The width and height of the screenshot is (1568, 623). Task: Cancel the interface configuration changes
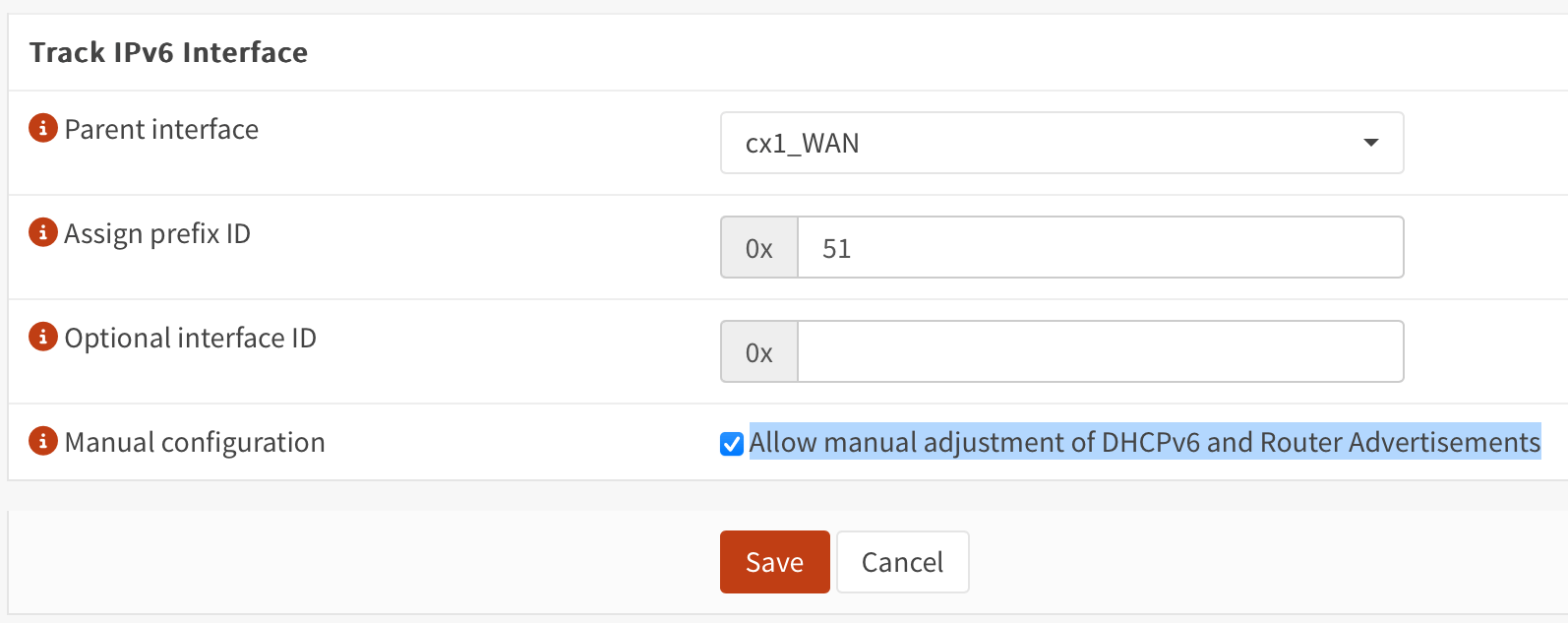902,561
